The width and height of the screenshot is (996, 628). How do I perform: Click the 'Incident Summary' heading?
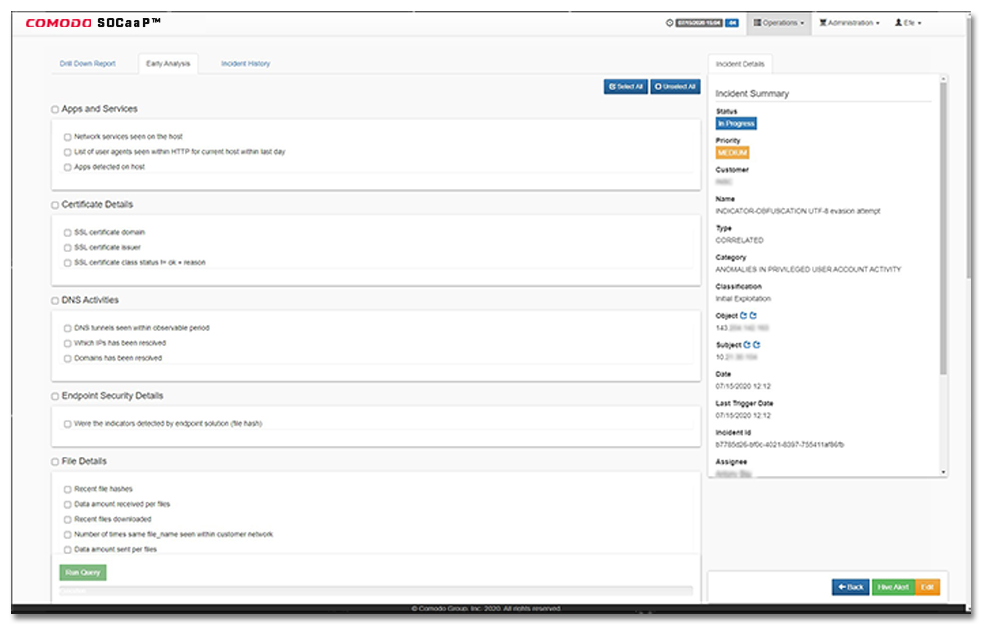coord(752,94)
